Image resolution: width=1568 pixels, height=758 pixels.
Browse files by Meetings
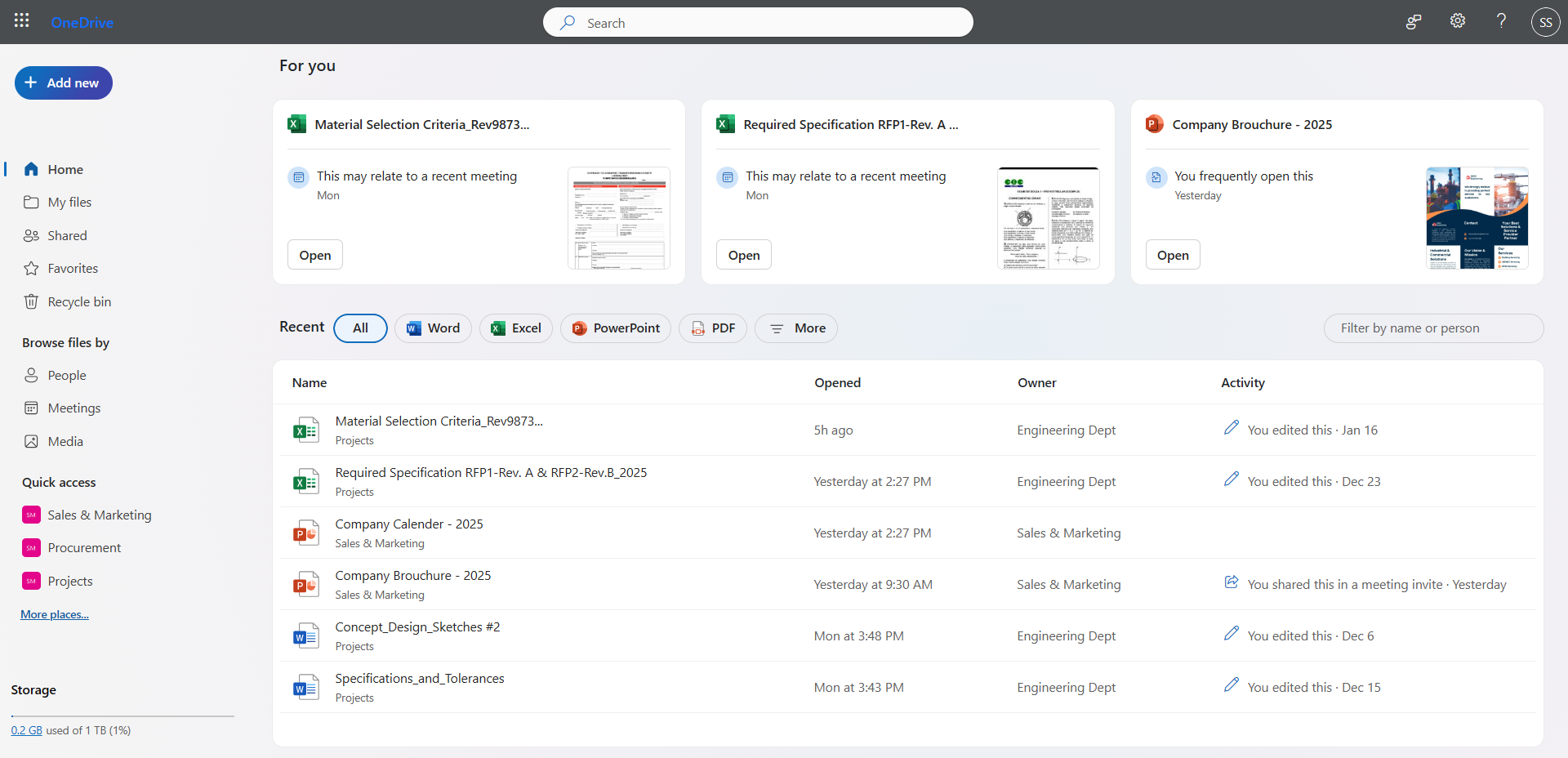pos(74,408)
